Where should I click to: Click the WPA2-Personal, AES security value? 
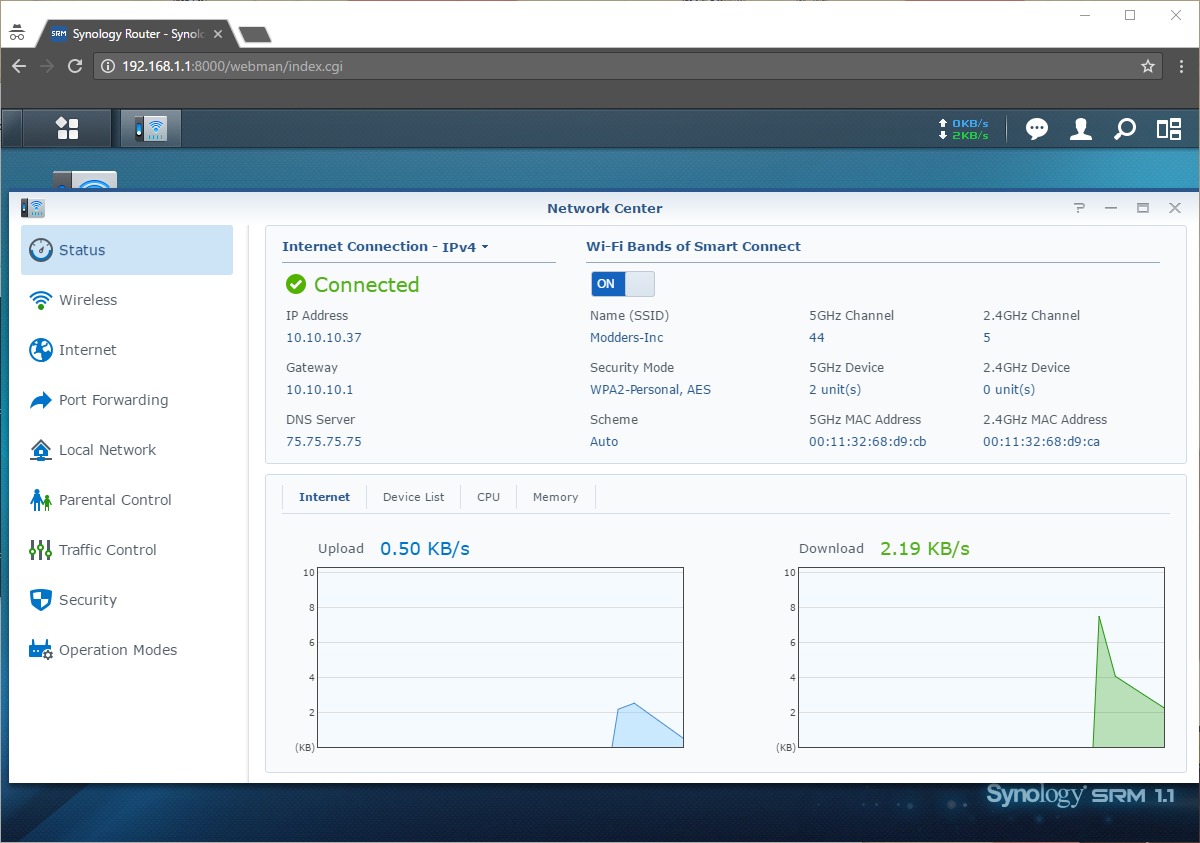[650, 390]
